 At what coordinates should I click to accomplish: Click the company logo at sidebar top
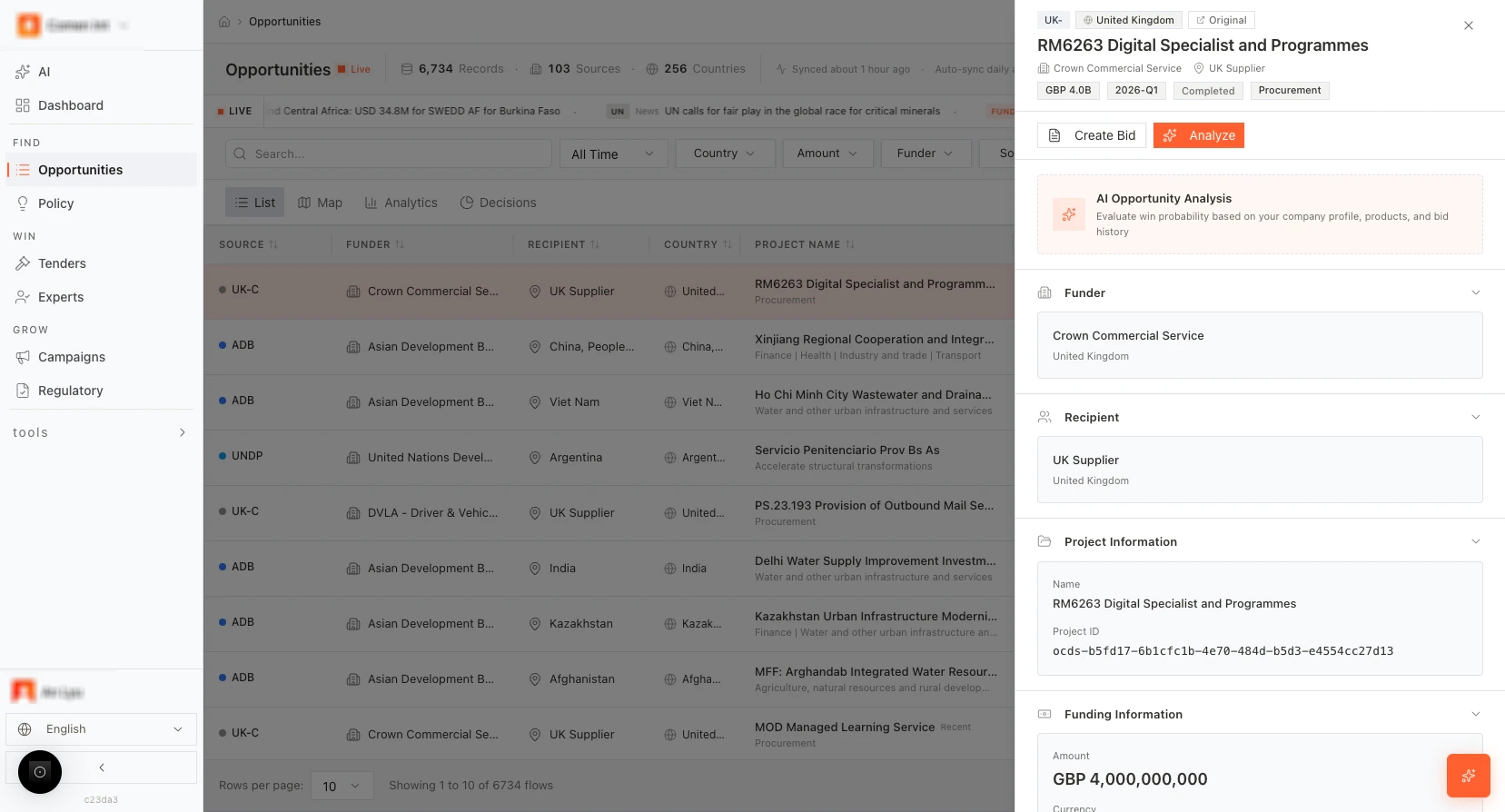pyautogui.click(x=29, y=25)
